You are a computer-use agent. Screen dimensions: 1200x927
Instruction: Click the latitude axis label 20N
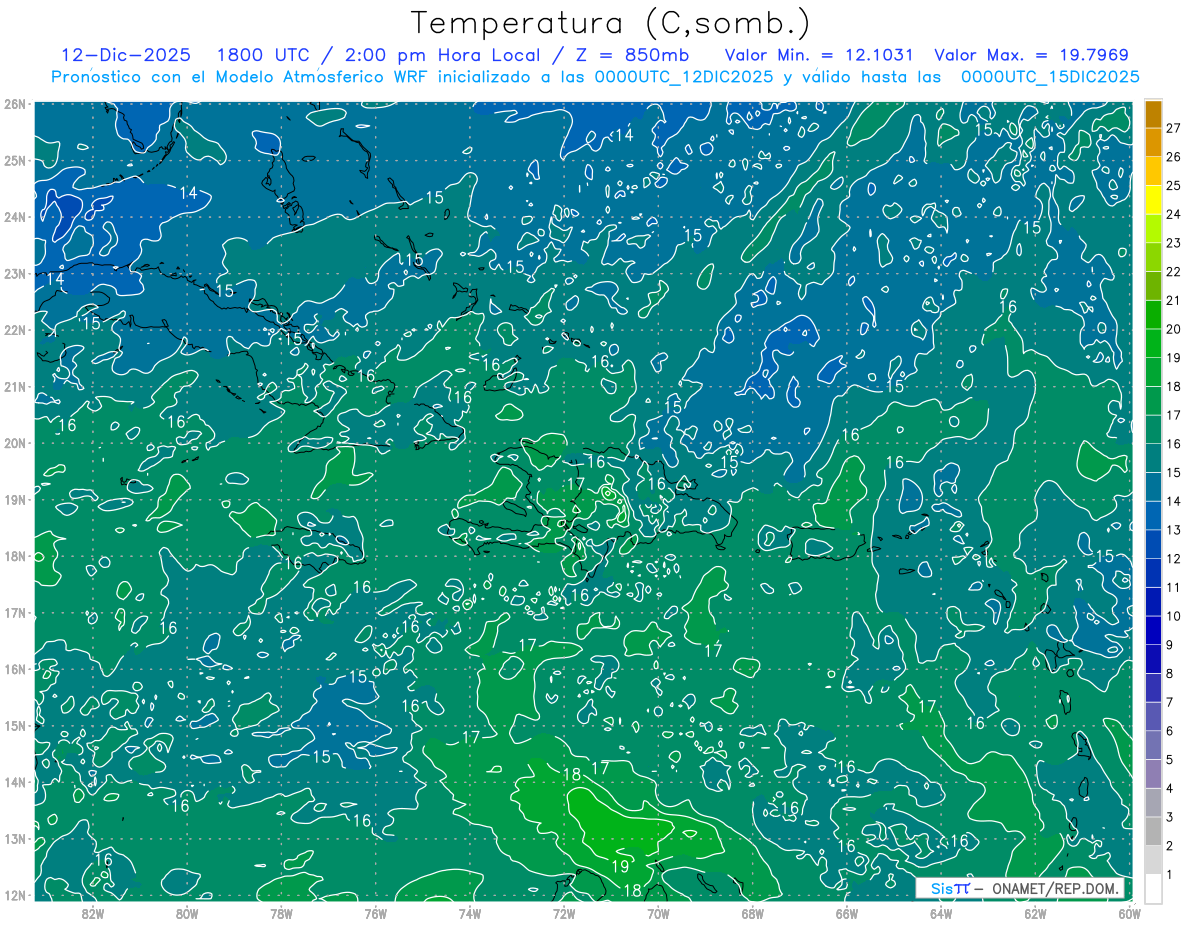[15, 443]
